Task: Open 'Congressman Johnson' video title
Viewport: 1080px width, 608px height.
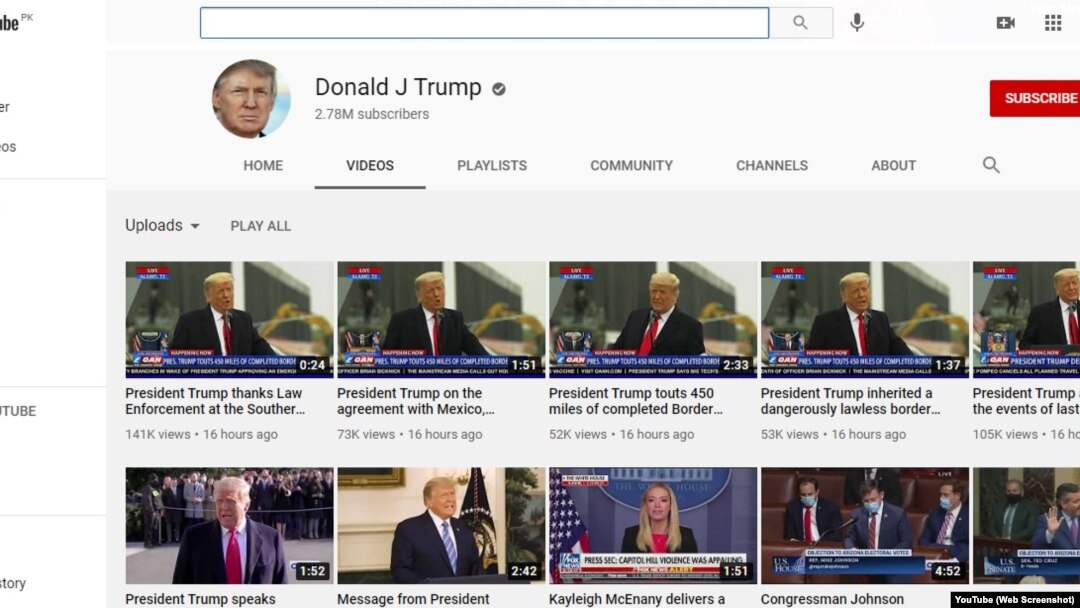Action: coord(832,599)
